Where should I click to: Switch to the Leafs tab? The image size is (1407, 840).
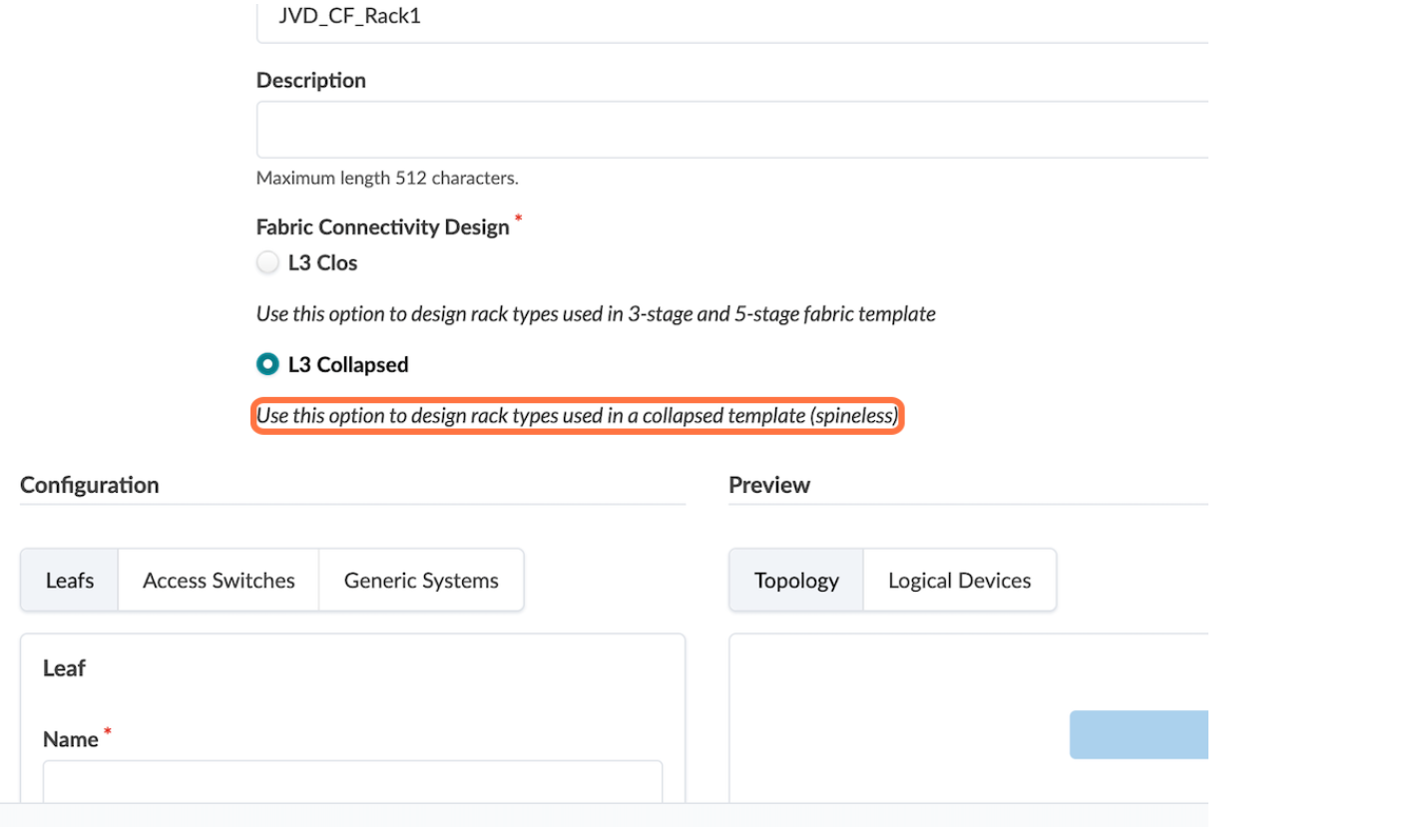point(70,581)
